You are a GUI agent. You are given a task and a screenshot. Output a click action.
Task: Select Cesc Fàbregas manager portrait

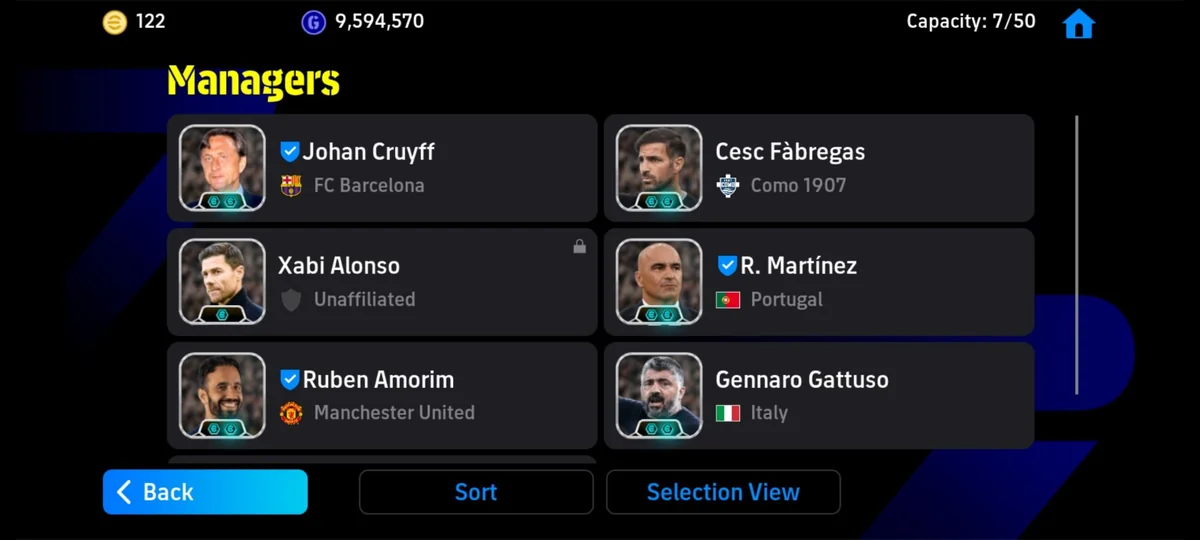click(x=659, y=168)
